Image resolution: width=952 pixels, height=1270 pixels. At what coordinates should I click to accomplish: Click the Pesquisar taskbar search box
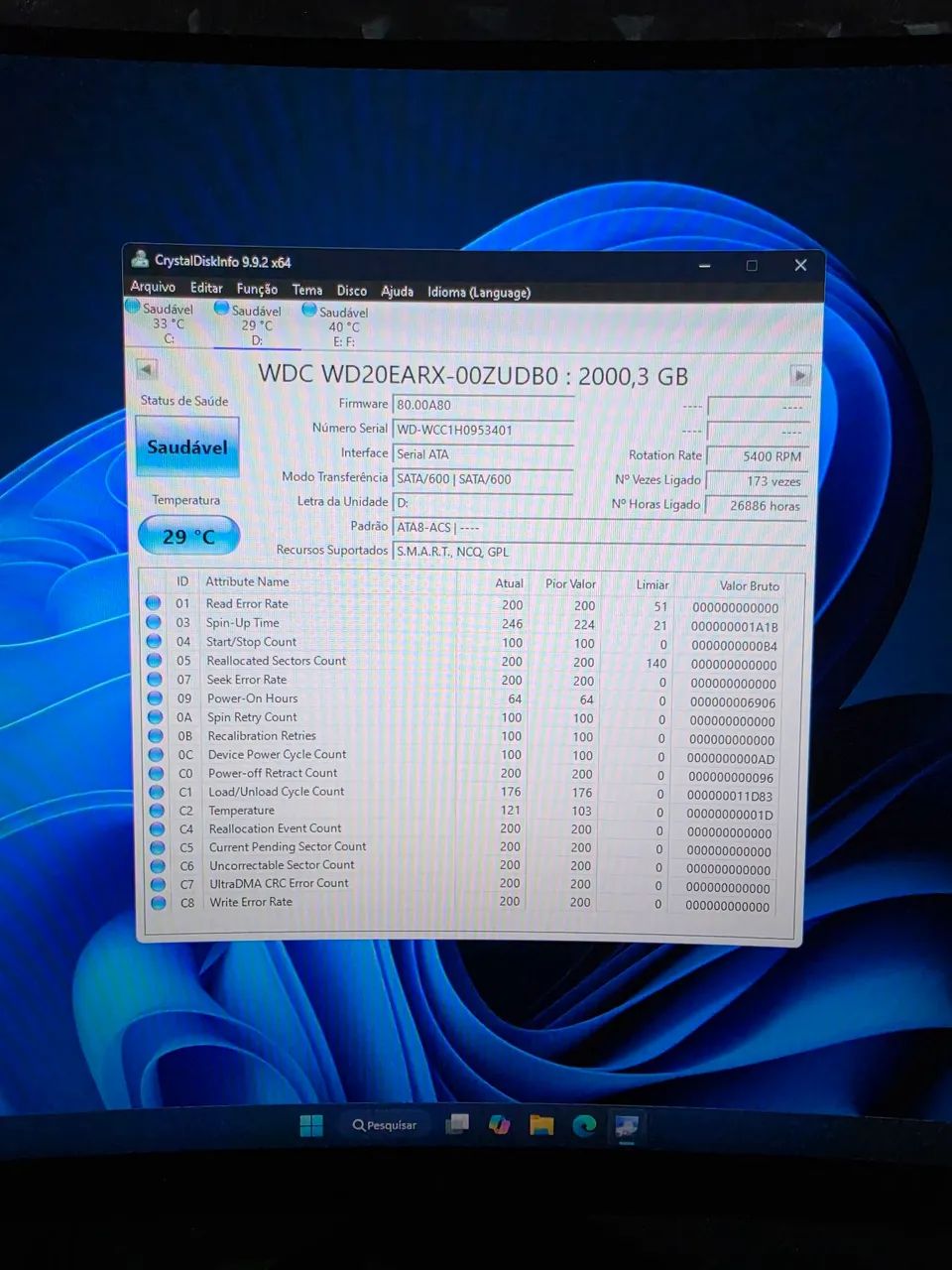[385, 1125]
